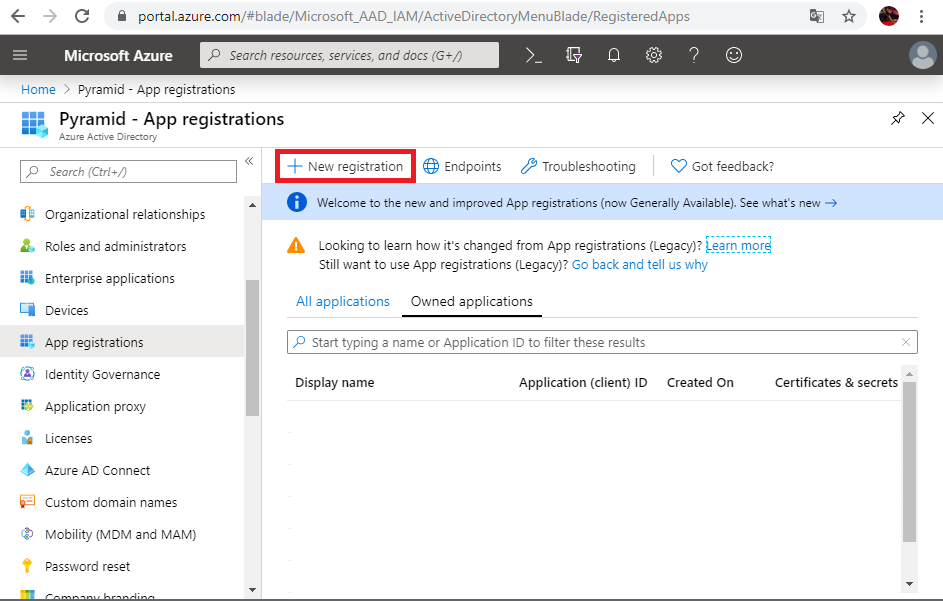Open Enterprise applications in sidebar
The width and height of the screenshot is (943, 601).
[x=110, y=279]
